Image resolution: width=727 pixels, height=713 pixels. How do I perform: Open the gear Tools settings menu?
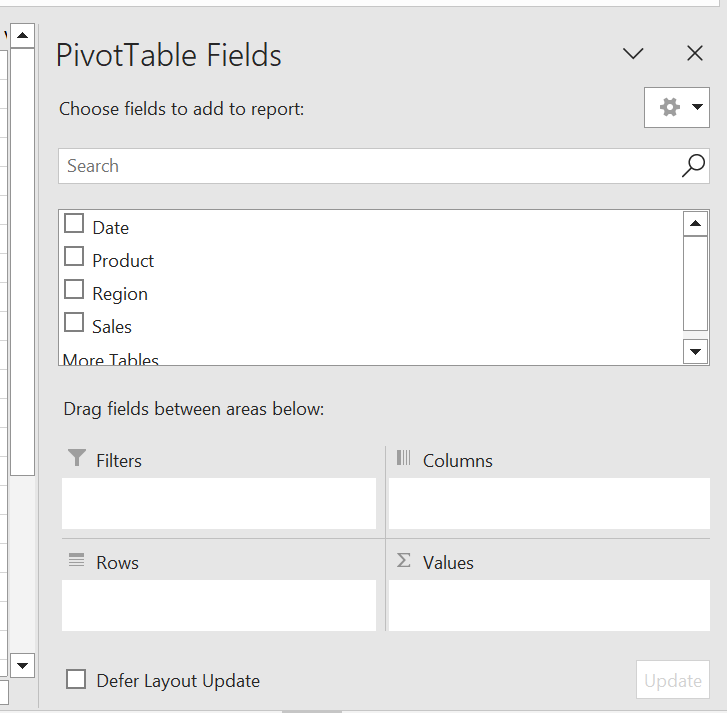point(670,107)
